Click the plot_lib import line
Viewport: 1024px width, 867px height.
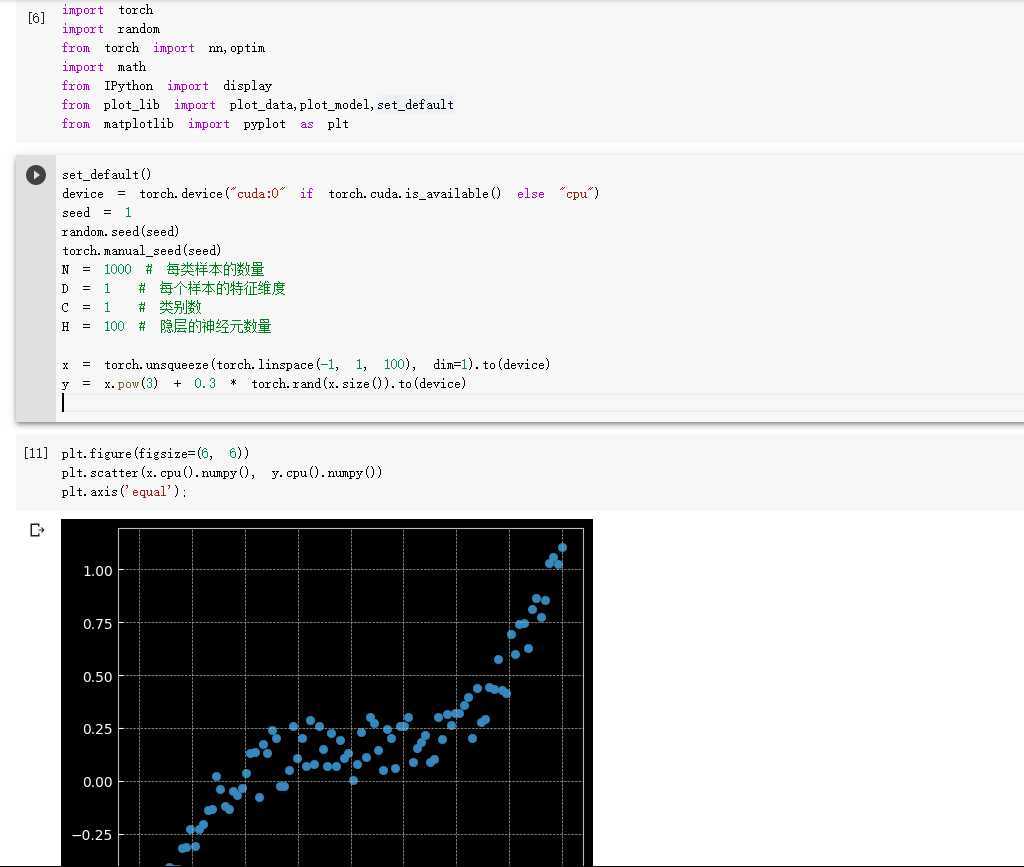[257, 104]
